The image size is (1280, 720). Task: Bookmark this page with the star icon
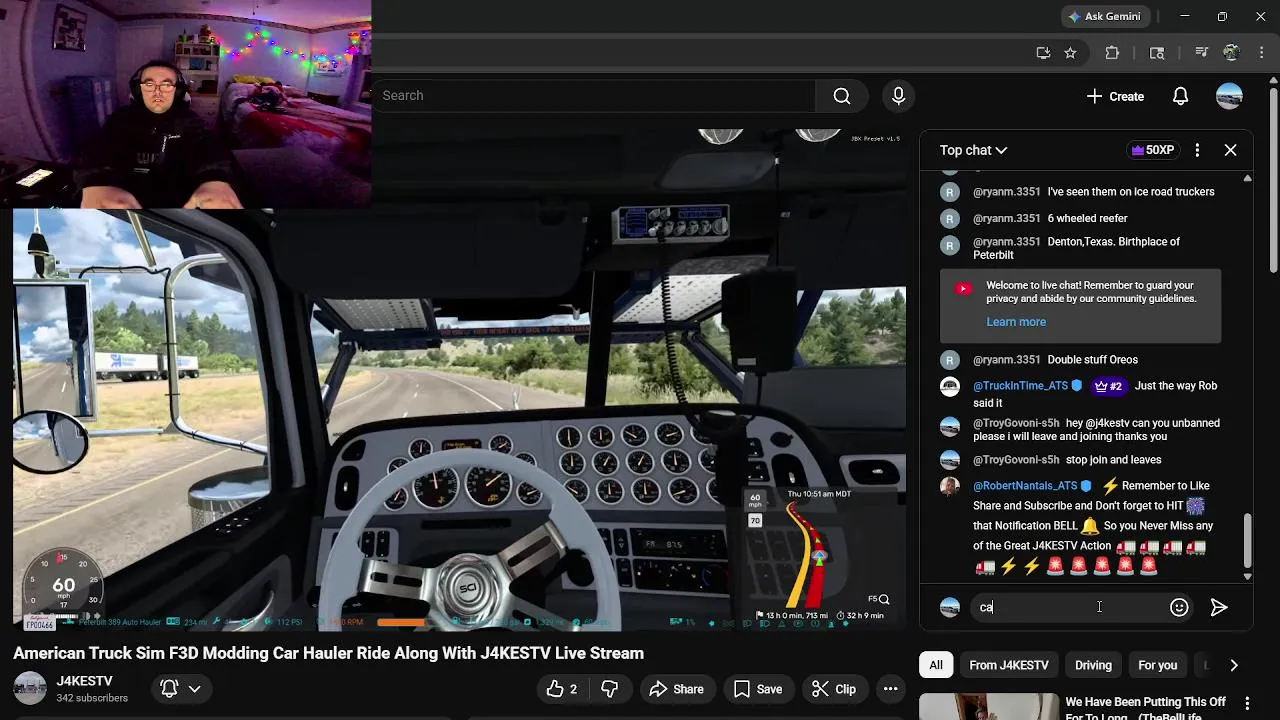click(x=1070, y=53)
